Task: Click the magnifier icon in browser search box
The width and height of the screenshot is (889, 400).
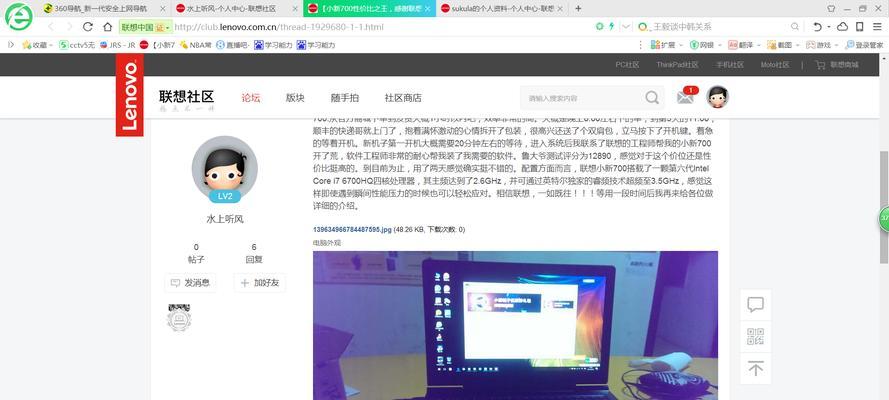Action: click(795, 27)
